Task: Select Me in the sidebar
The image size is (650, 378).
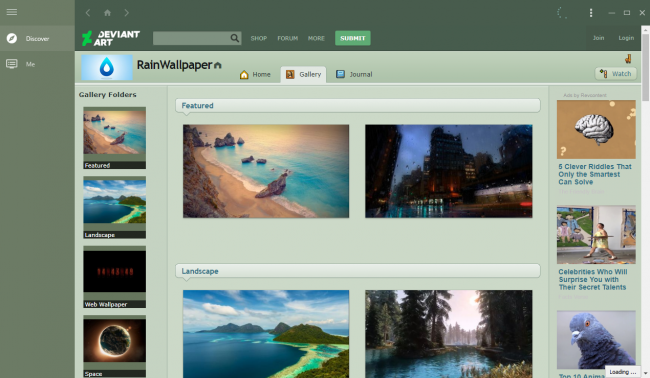Action: tap(37, 64)
